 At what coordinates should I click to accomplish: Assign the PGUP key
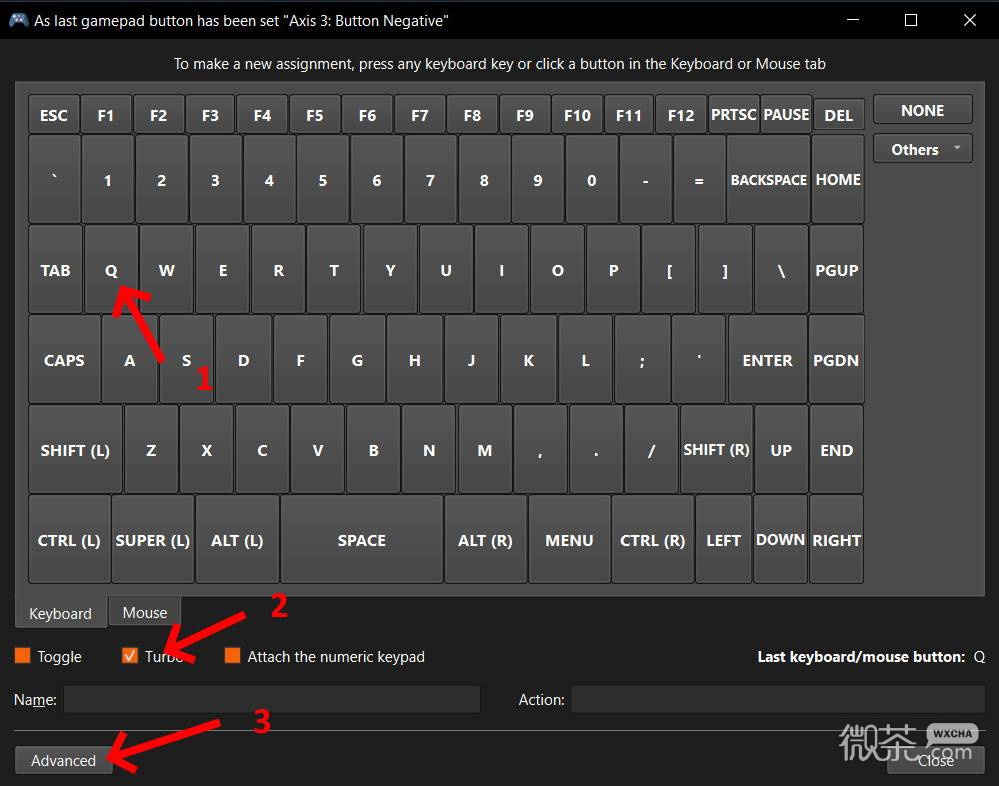(837, 269)
